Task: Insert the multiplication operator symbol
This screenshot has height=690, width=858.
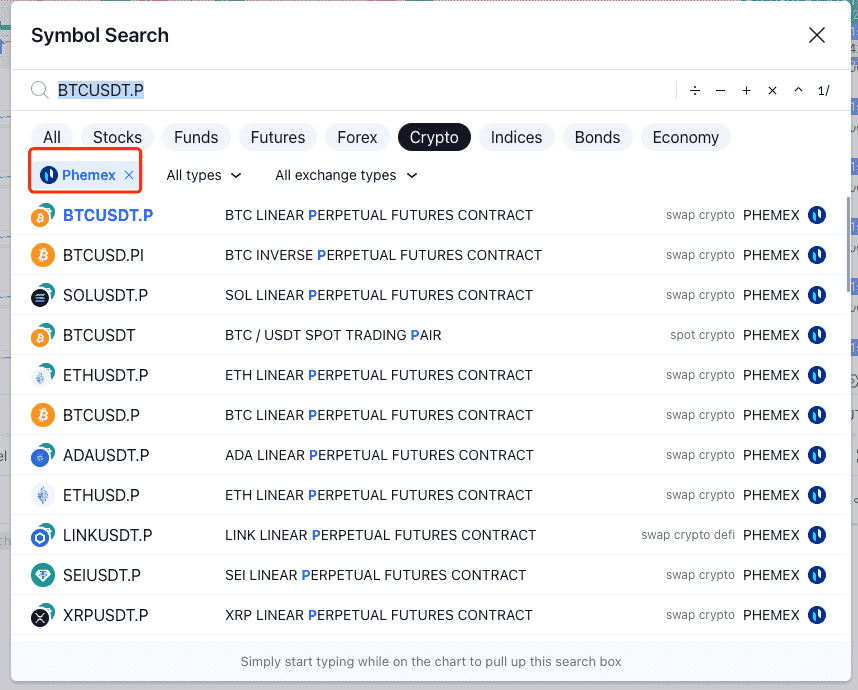Action: [772, 90]
